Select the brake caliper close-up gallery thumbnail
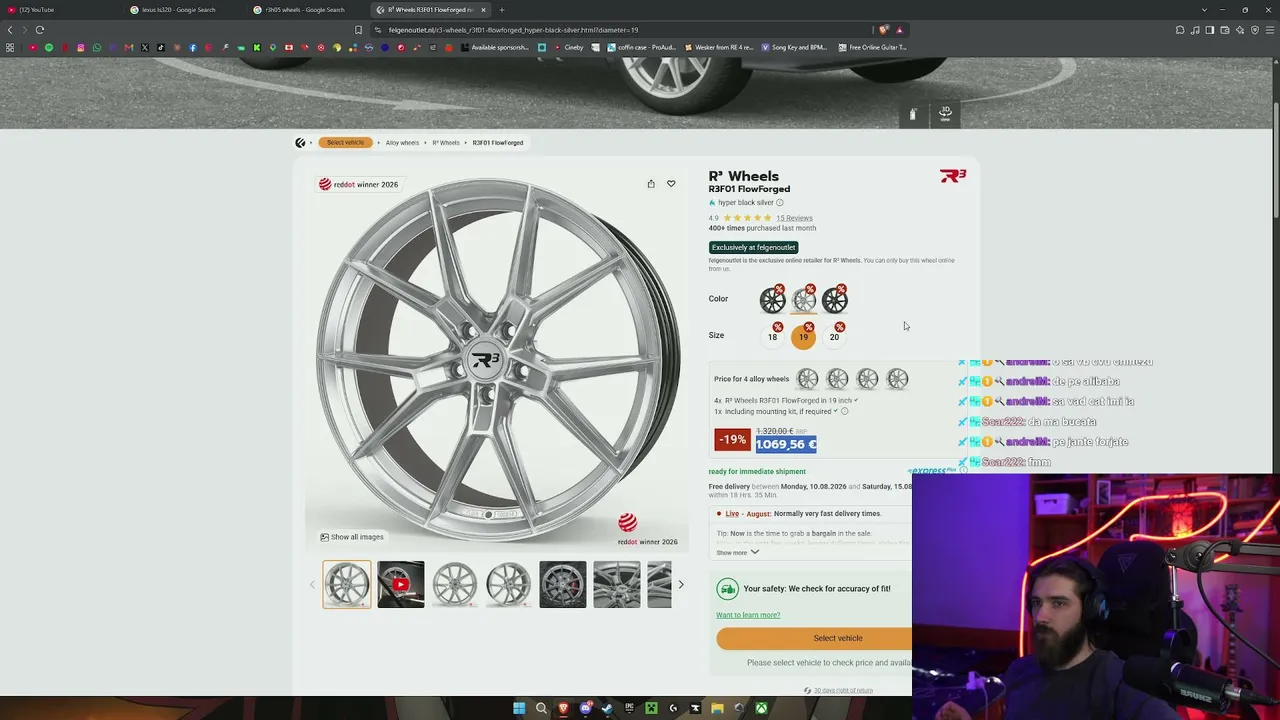This screenshot has height=720, width=1280. (x=563, y=585)
